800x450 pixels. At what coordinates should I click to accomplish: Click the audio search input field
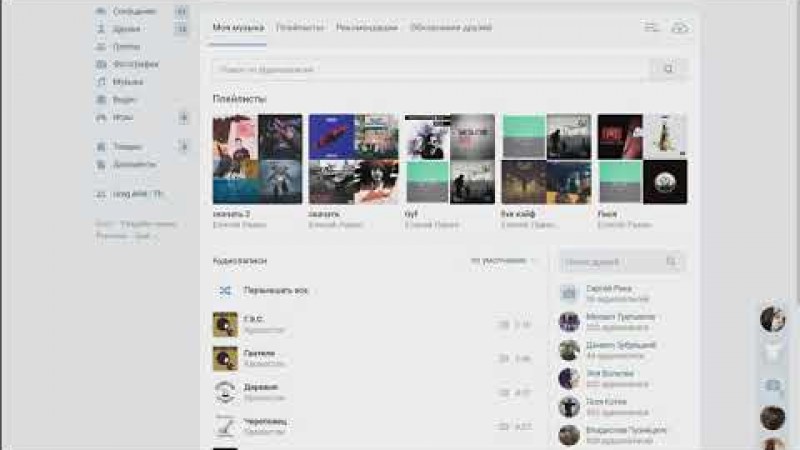click(430, 70)
